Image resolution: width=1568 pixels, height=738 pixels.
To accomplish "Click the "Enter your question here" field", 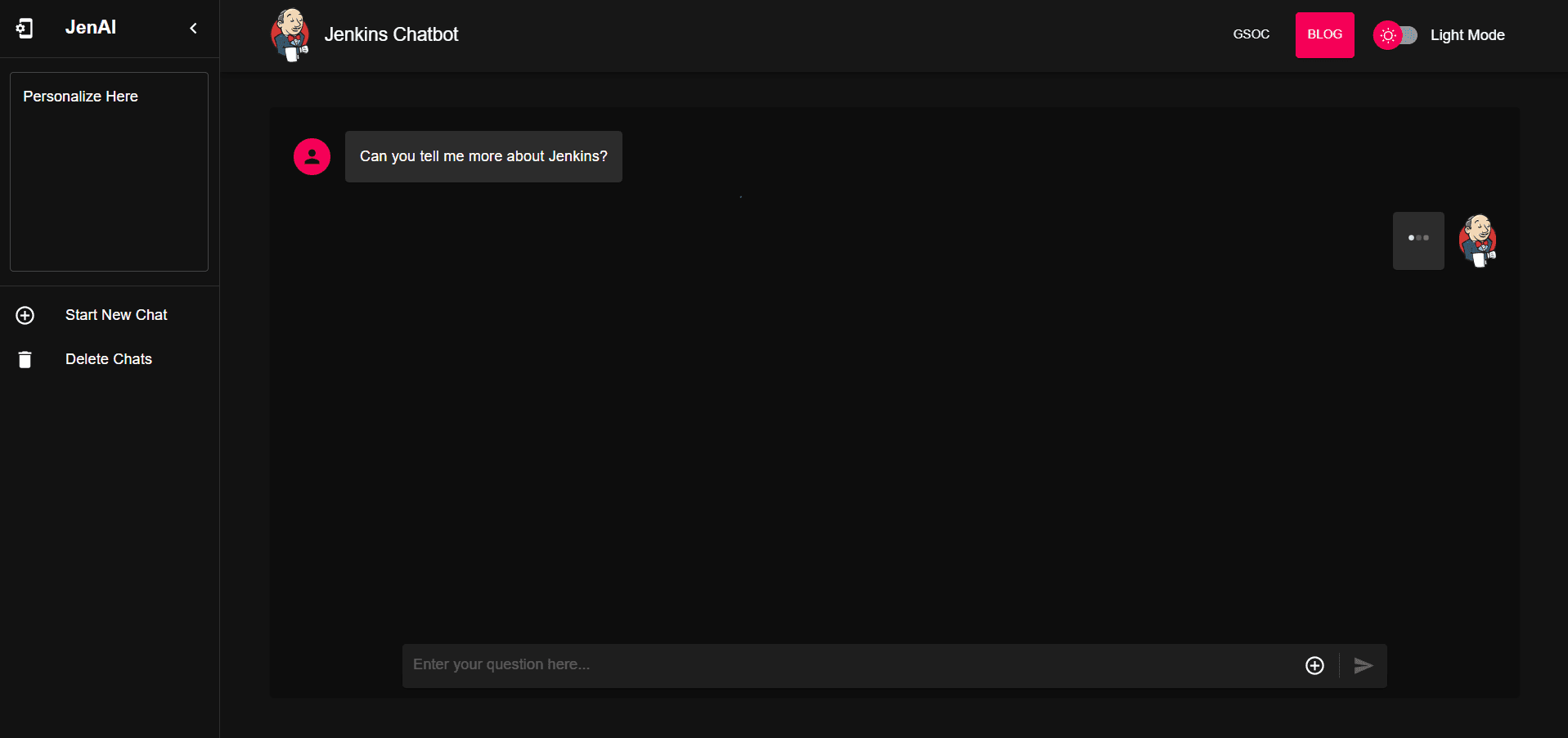I will (x=851, y=665).
